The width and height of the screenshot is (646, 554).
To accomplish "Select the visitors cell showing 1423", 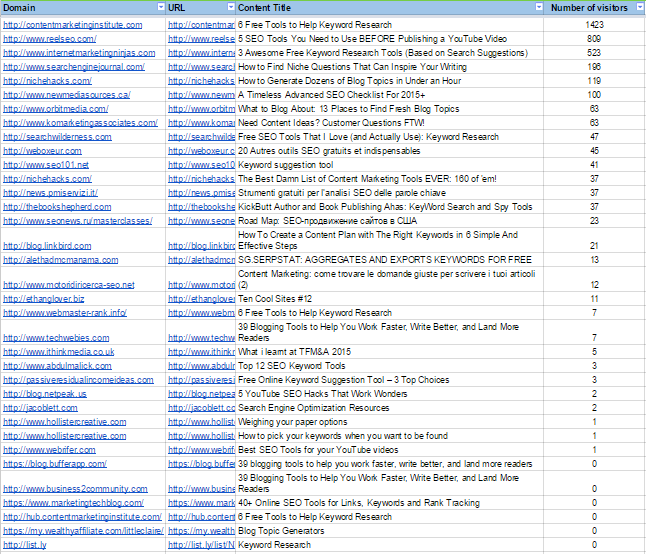I will [594, 25].
